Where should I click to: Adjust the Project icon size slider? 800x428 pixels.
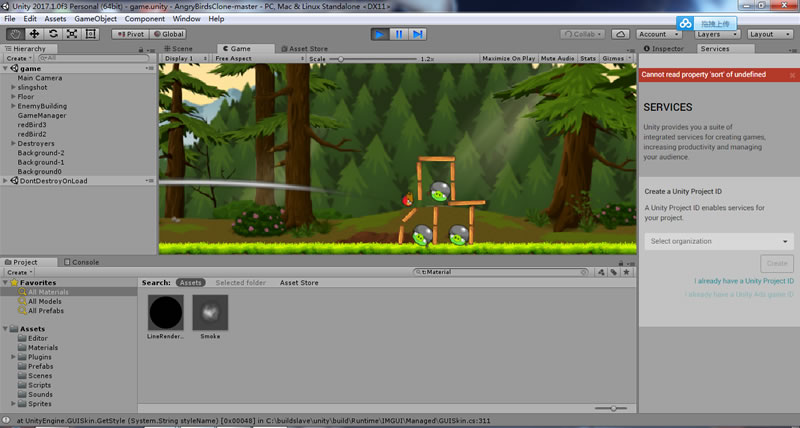[x=612, y=409]
